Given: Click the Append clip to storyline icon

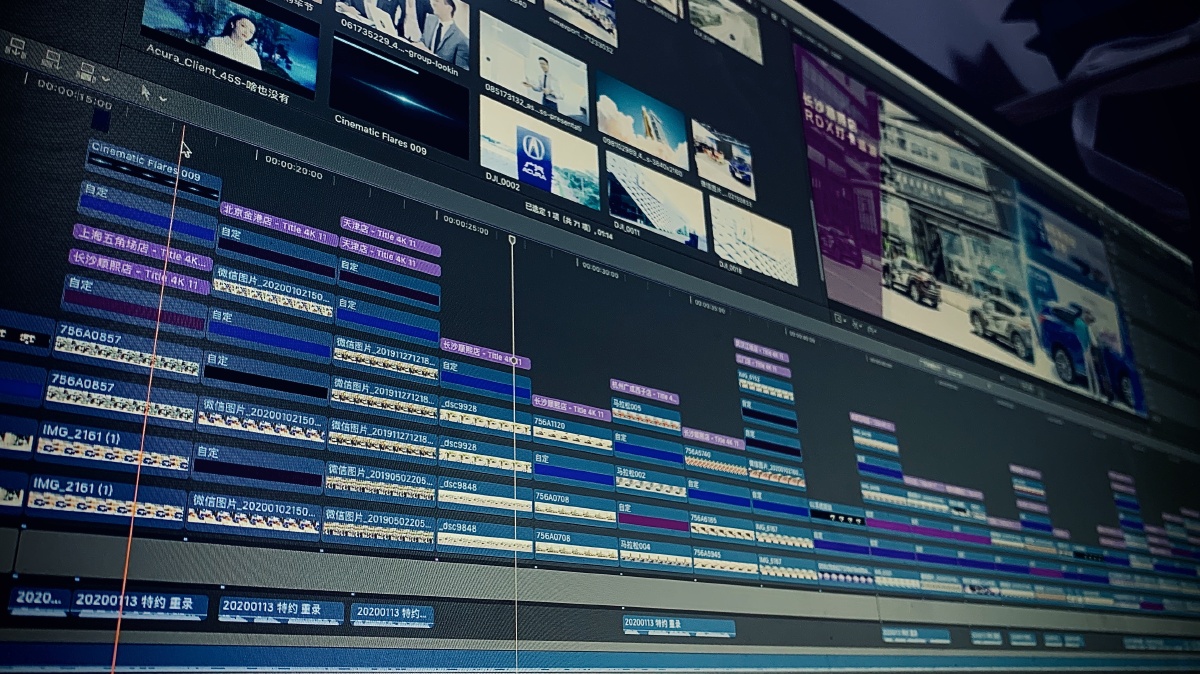Looking at the screenshot, I should click(x=86, y=72).
